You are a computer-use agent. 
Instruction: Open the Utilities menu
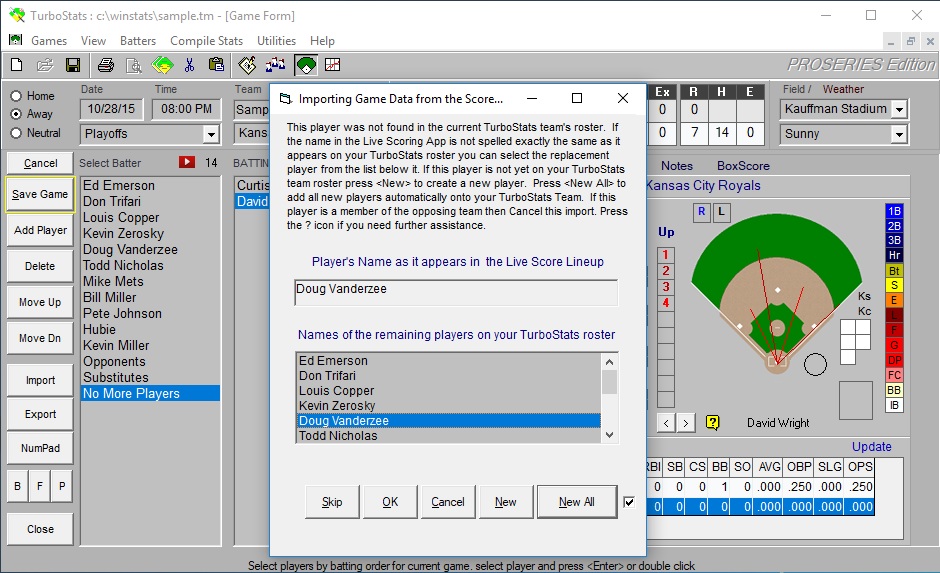[276, 41]
